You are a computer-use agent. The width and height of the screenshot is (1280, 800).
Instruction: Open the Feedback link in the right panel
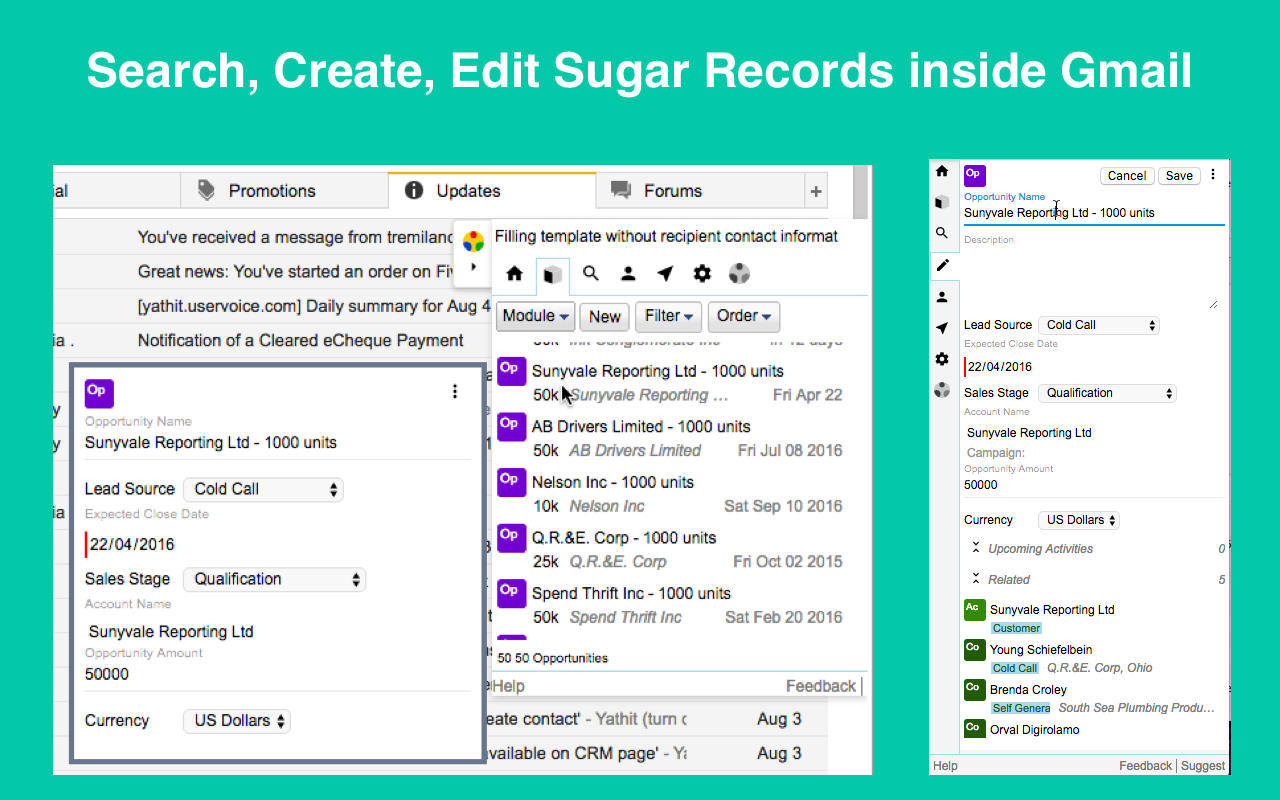click(x=1146, y=766)
